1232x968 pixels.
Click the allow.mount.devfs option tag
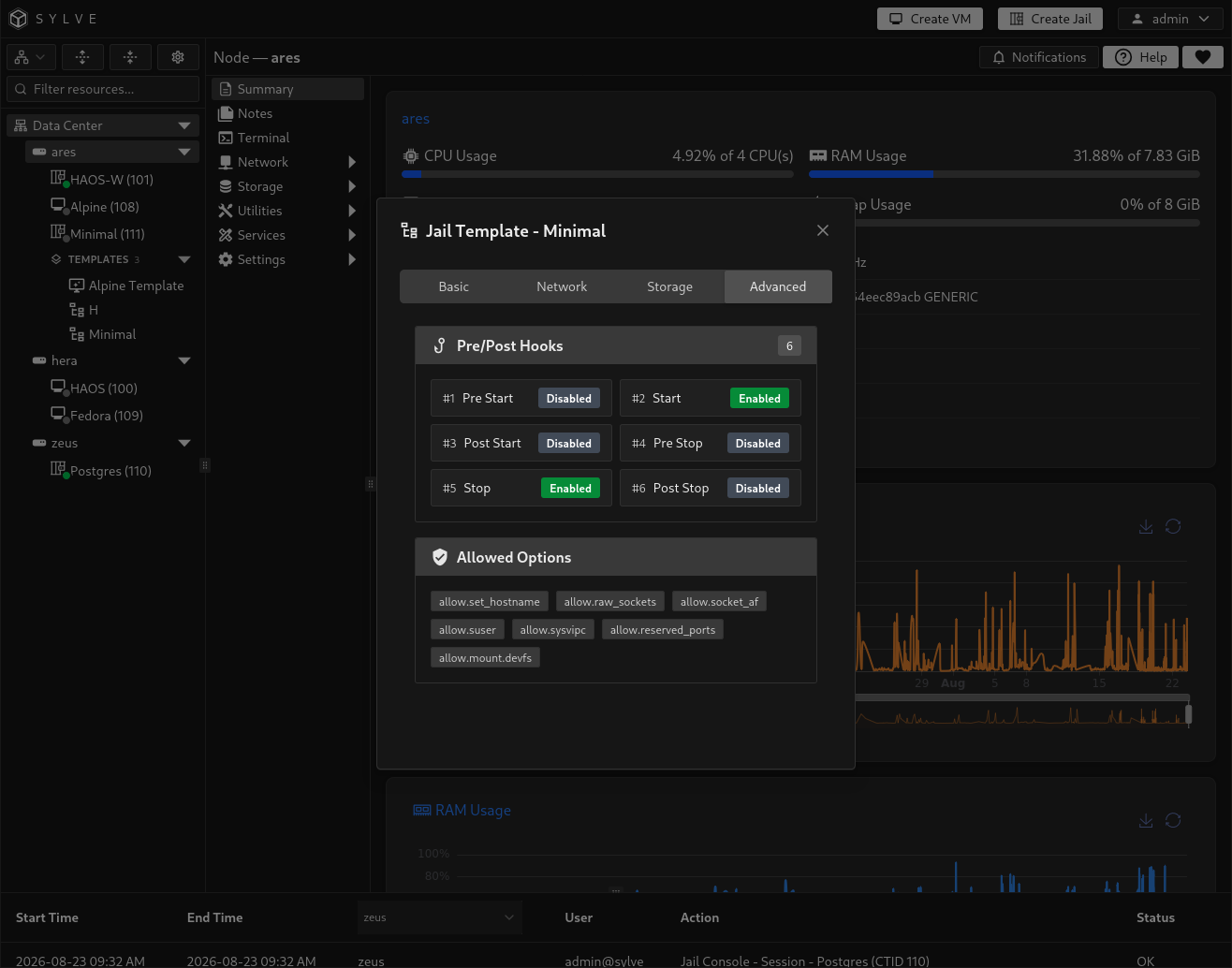486,657
